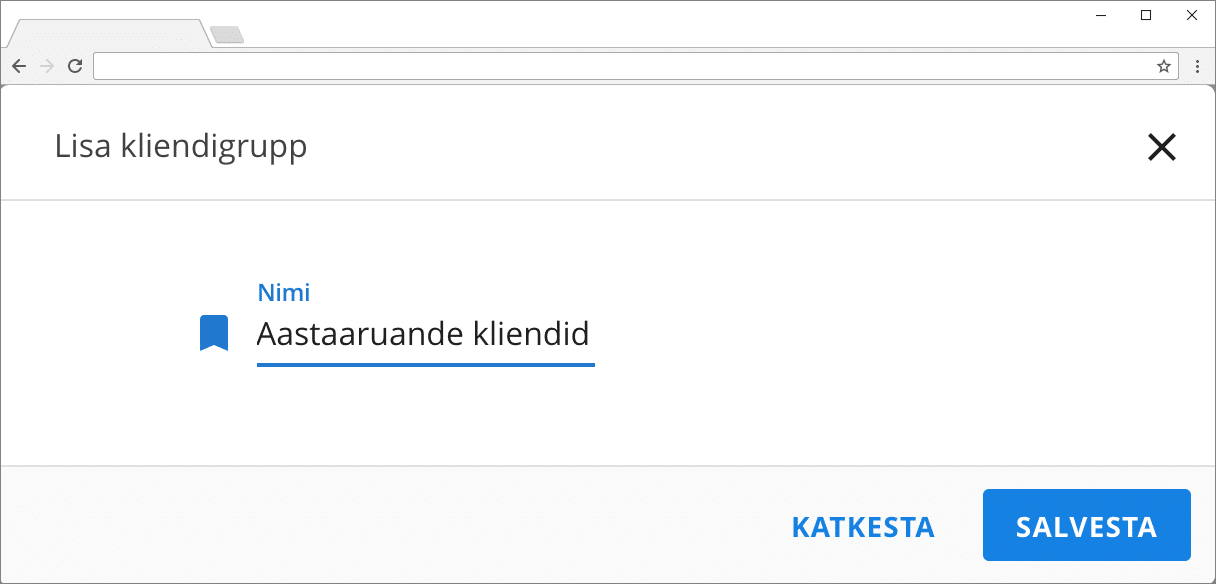Maximize the browser window
This screenshot has width=1216, height=584.
coord(1146,15)
